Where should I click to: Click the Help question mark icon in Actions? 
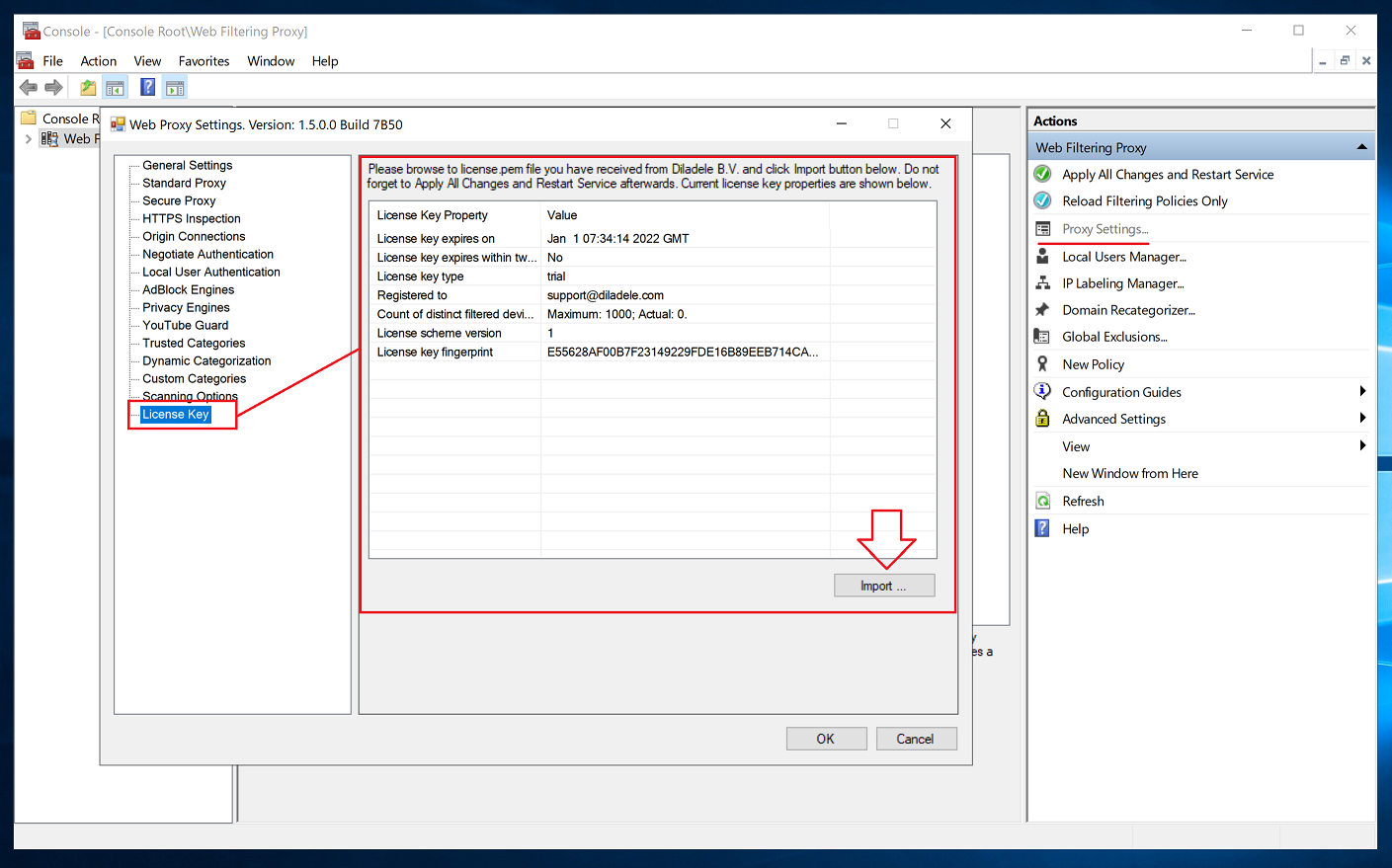pyautogui.click(x=1042, y=528)
